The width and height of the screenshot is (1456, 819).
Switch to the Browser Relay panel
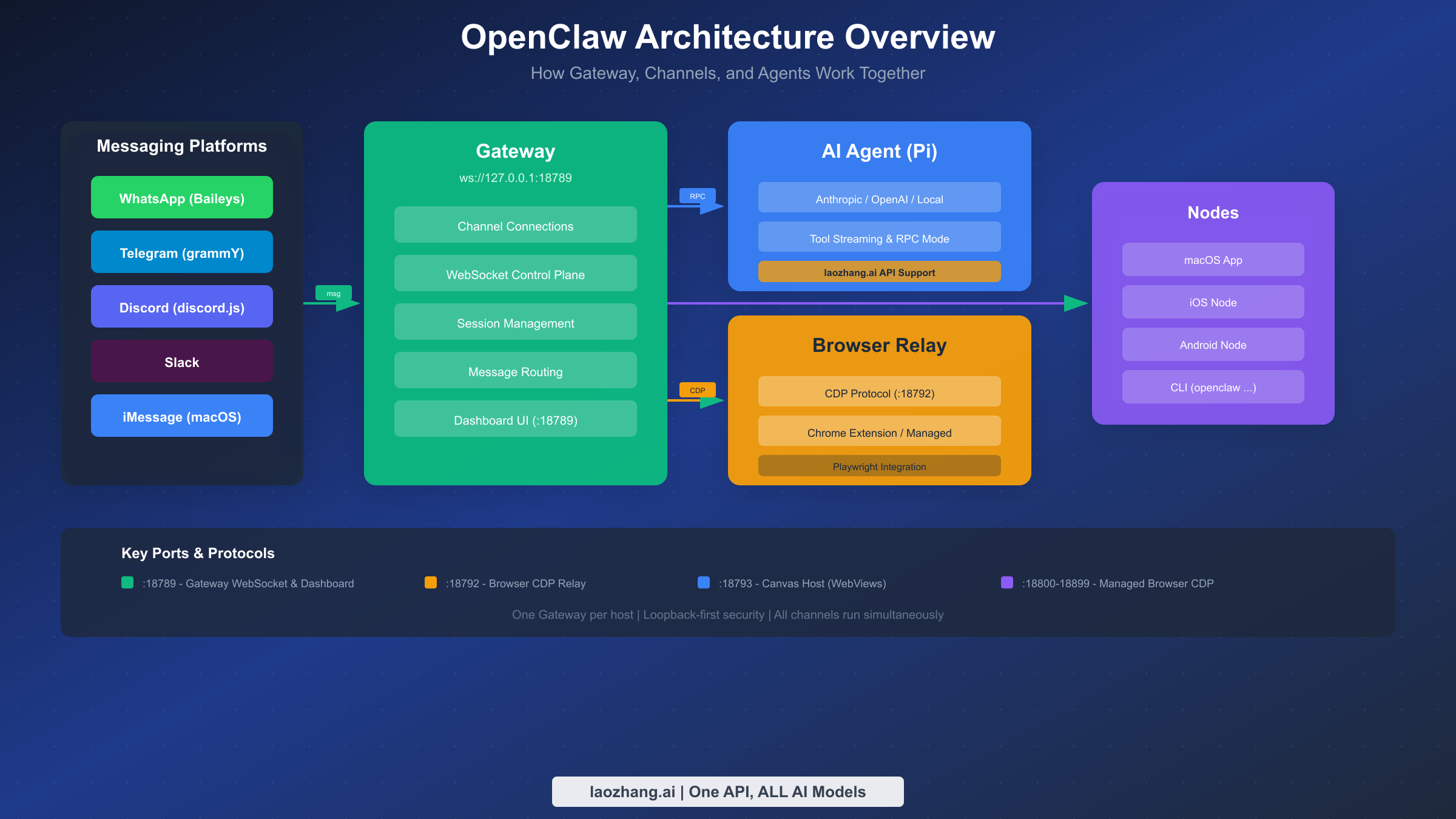(x=879, y=345)
